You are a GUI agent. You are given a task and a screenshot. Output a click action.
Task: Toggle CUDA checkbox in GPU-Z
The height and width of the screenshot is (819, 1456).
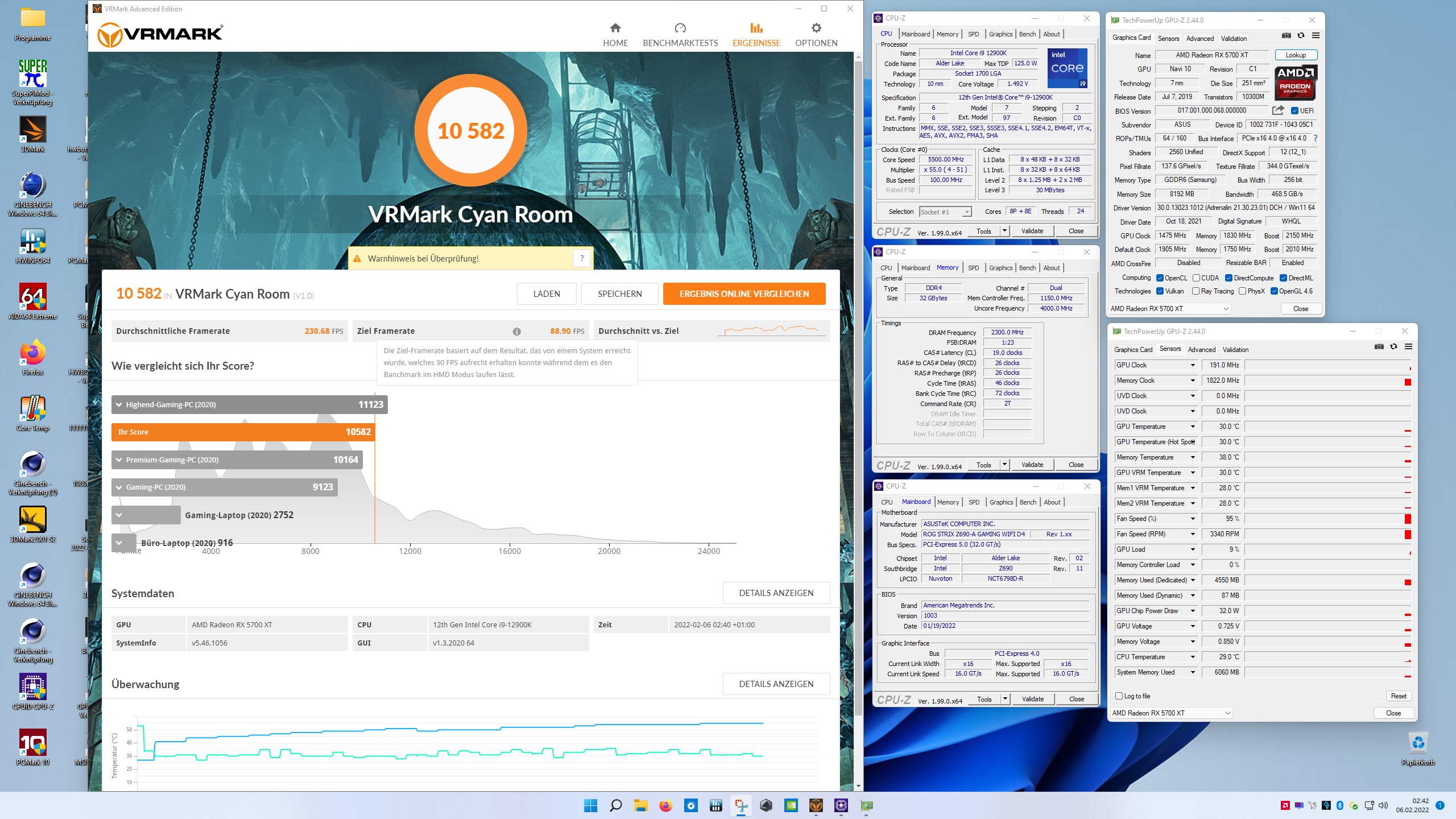click(x=1196, y=278)
